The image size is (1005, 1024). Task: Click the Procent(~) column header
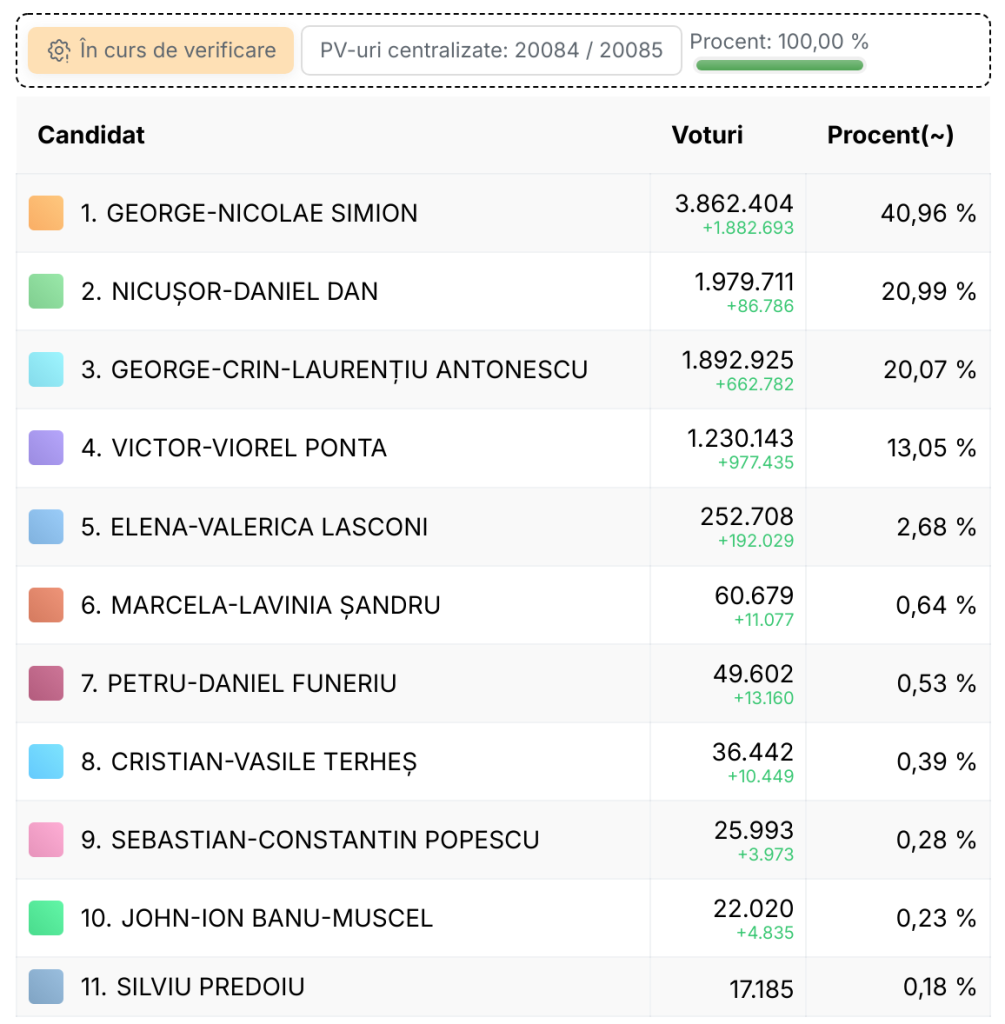pyautogui.click(x=891, y=135)
